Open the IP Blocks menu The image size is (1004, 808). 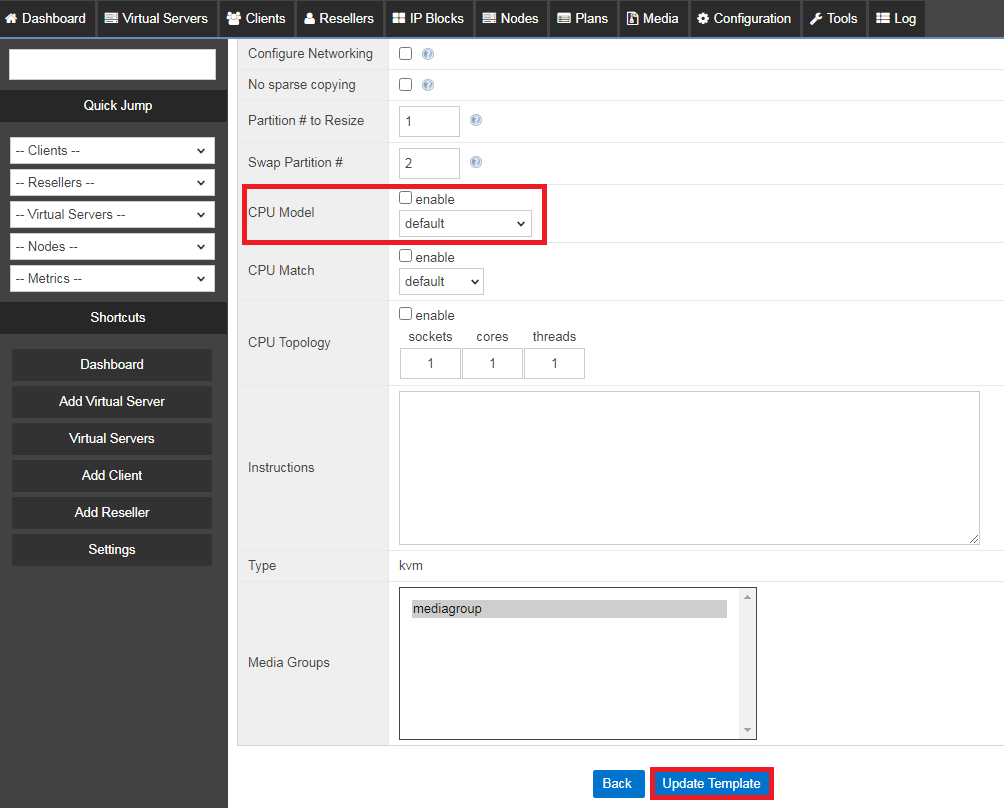428,18
